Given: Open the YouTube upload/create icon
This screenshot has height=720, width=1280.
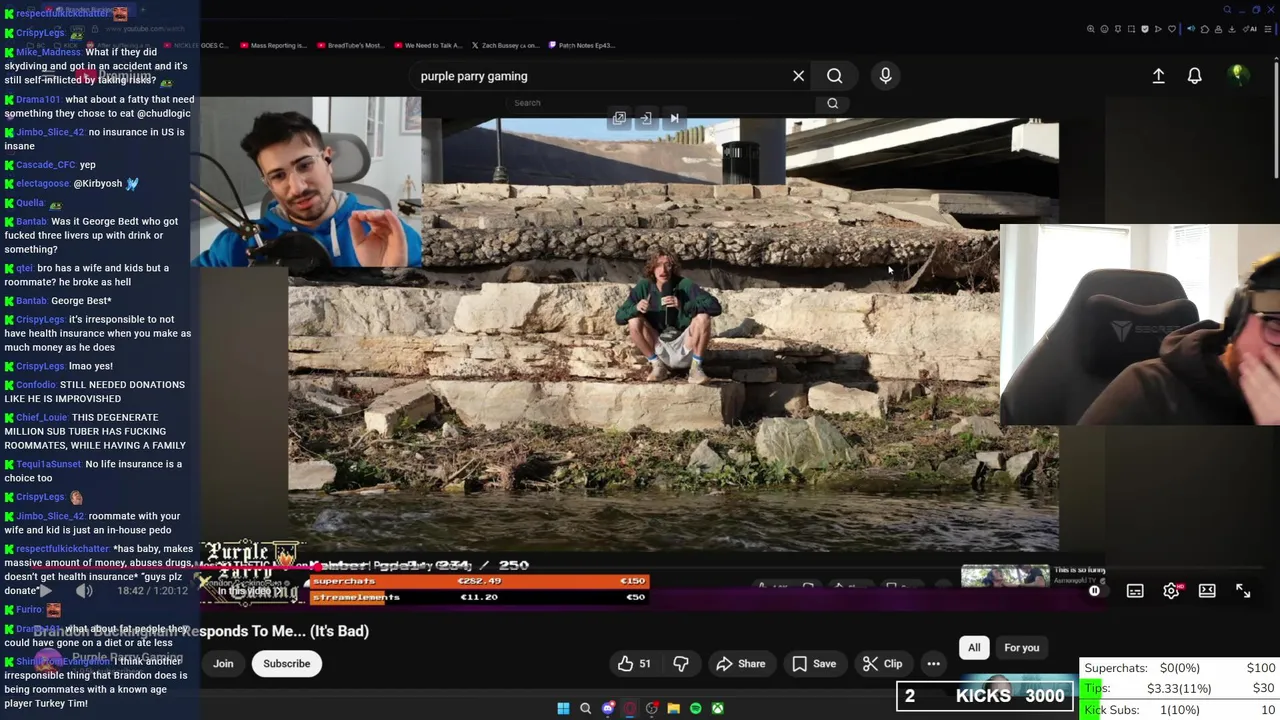Looking at the screenshot, I should tap(1158, 76).
